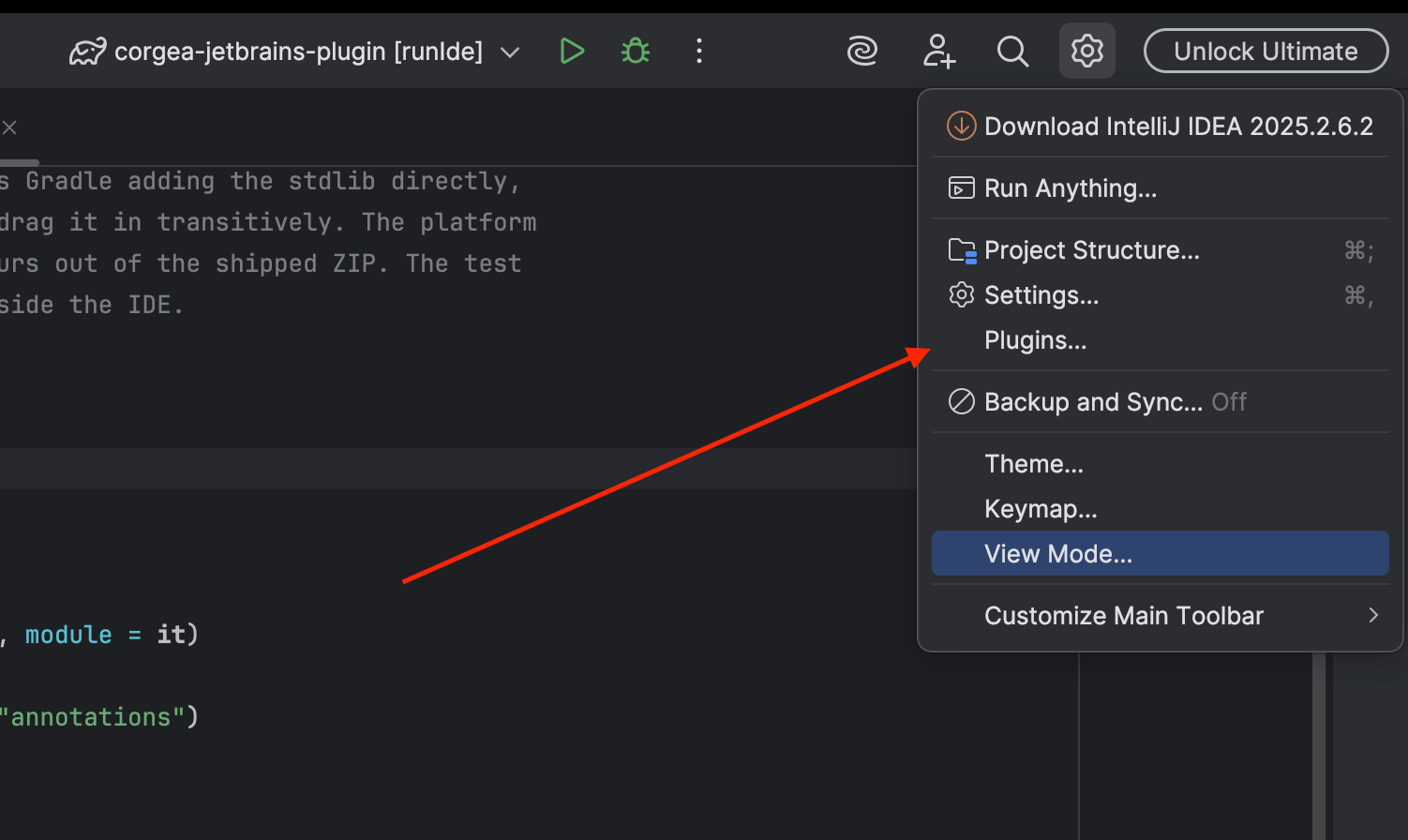Image resolution: width=1408 pixels, height=840 pixels.
Task: Click the download arrow icon in the menu
Action: coord(962,126)
